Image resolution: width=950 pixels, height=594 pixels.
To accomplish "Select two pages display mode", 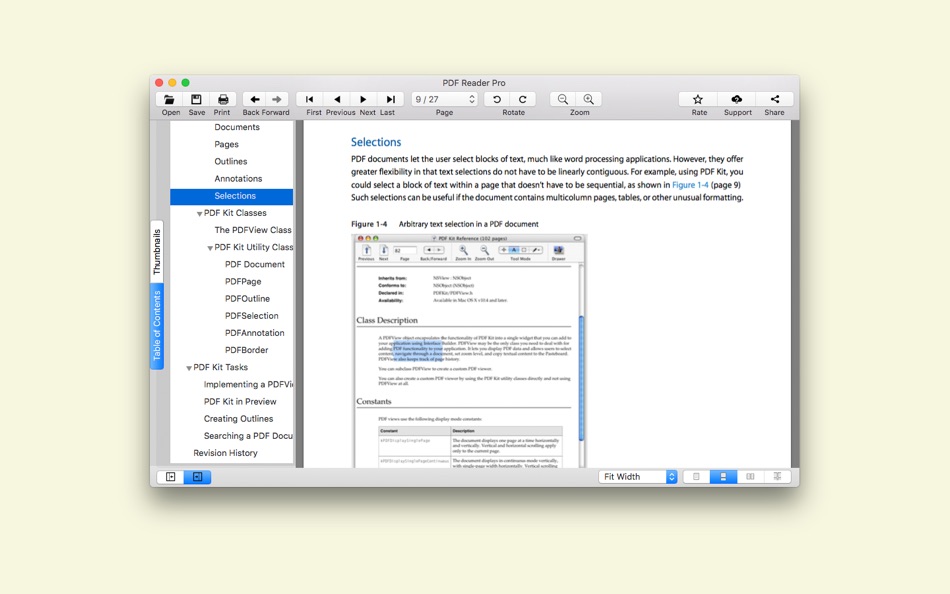I will 750,477.
